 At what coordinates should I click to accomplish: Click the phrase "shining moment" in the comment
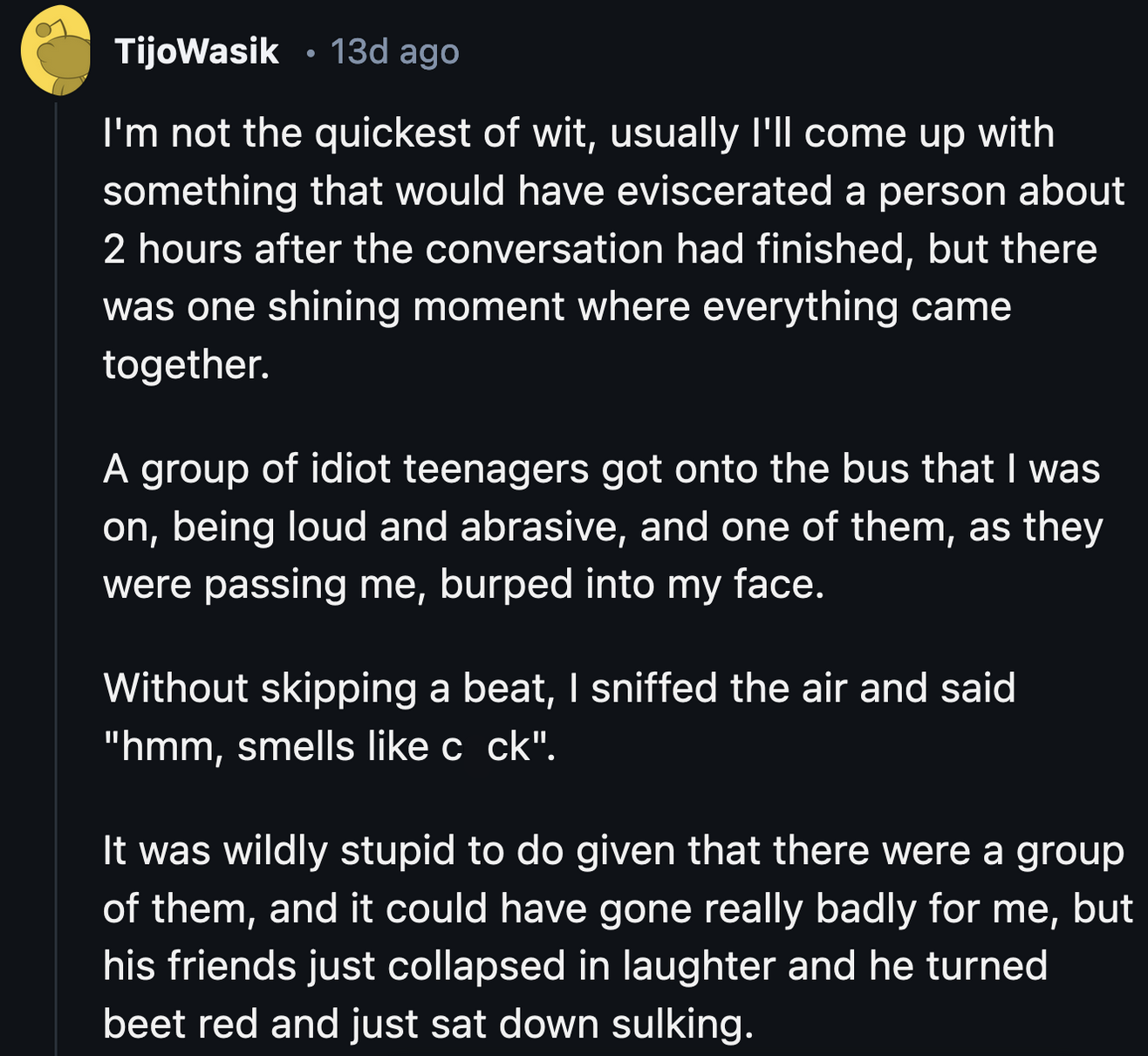coord(417,307)
